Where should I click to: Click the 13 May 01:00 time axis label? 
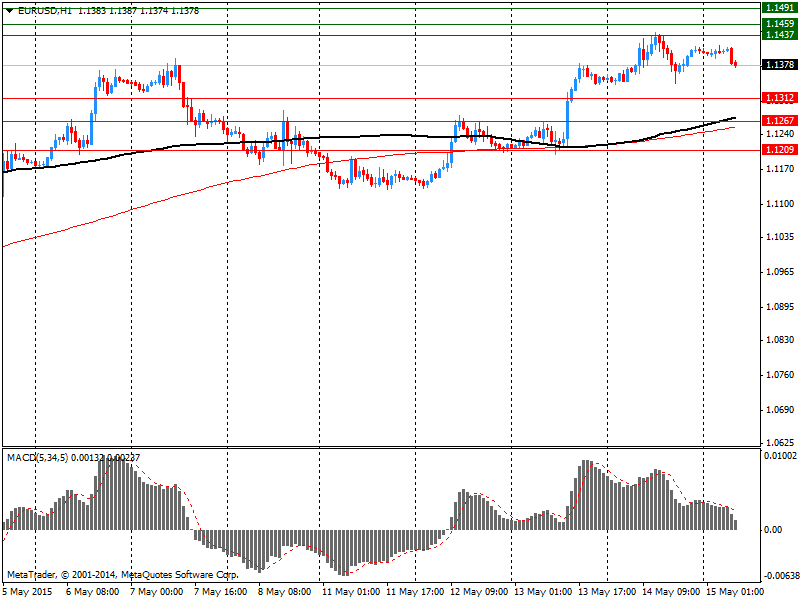542,592
